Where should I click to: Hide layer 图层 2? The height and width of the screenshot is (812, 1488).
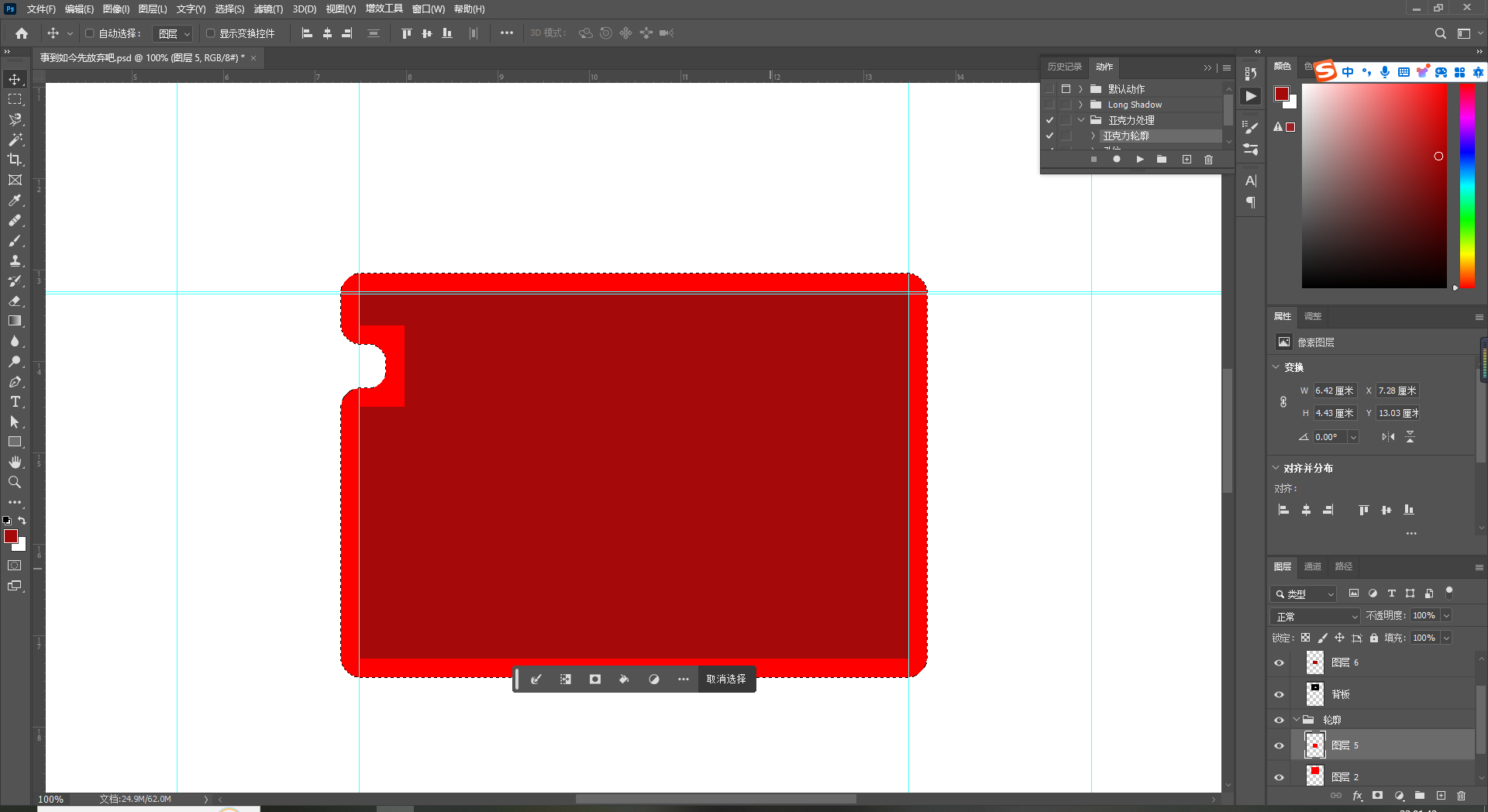coord(1279,777)
